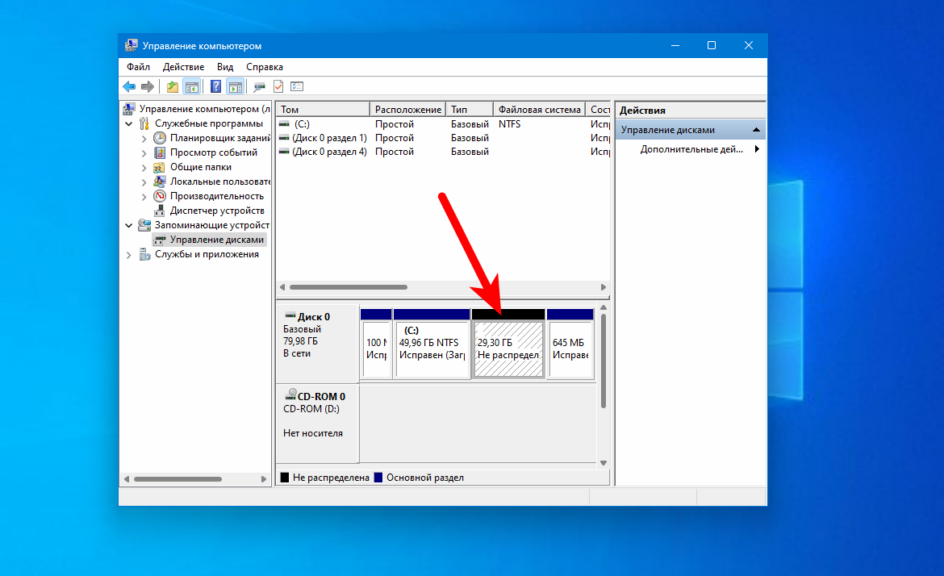Click the blue Help question mark icon
This screenshot has width=944, height=576.
click(215, 87)
